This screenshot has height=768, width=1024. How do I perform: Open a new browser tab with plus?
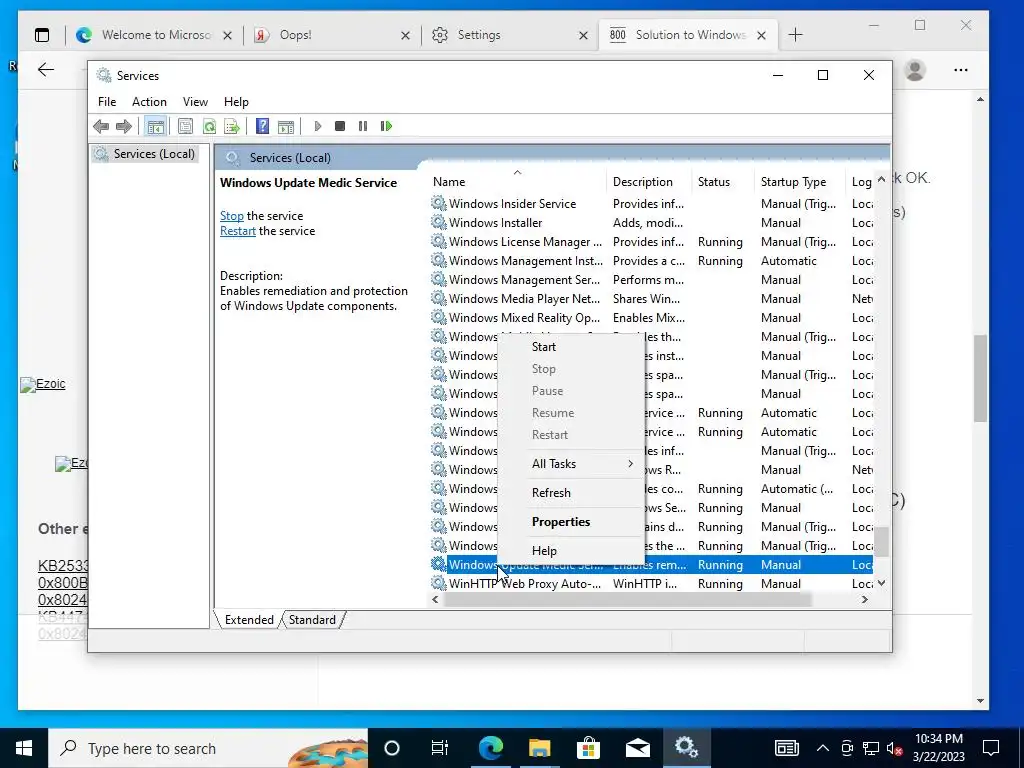pos(795,35)
